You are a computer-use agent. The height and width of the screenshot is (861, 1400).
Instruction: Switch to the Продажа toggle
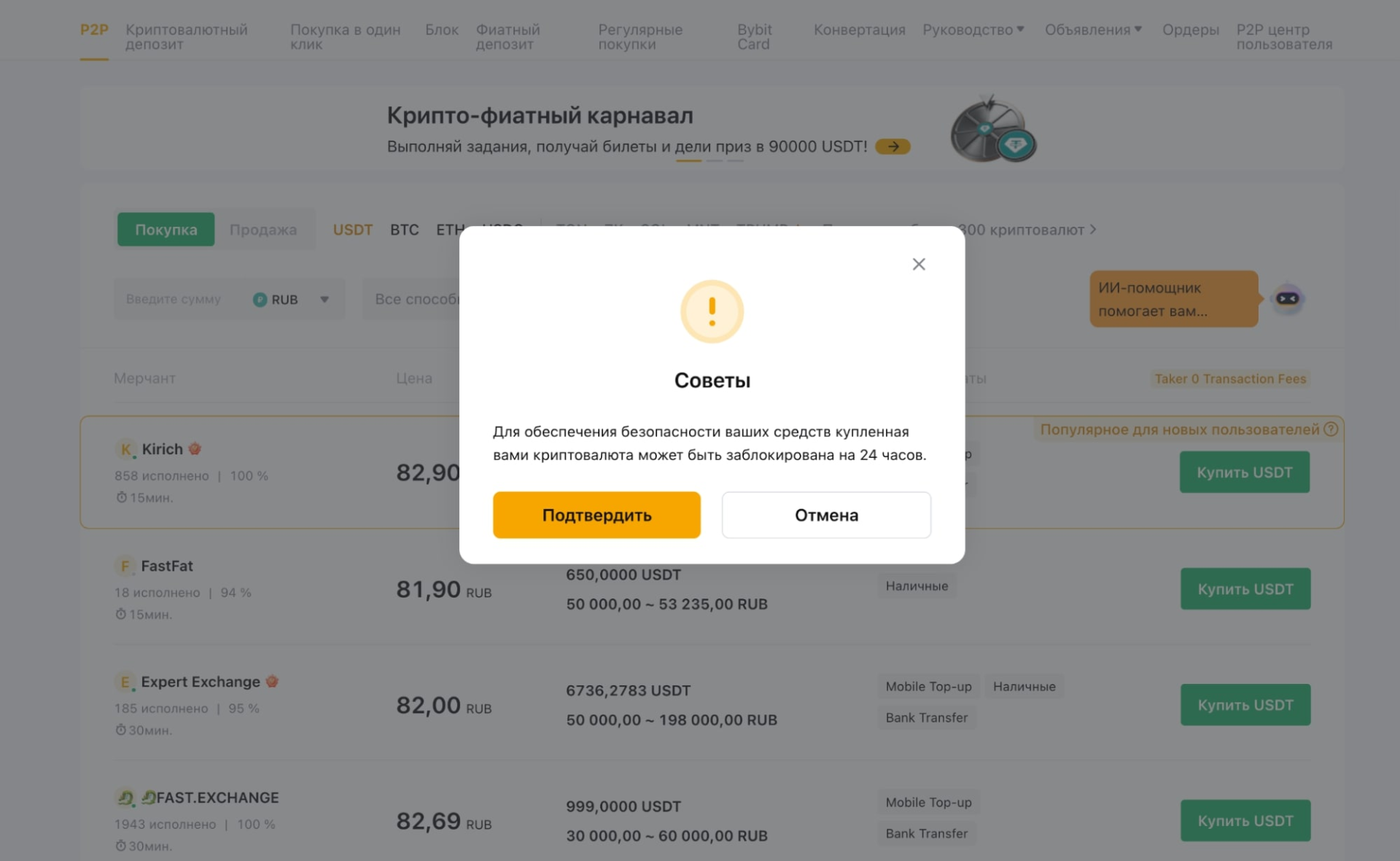tap(263, 230)
